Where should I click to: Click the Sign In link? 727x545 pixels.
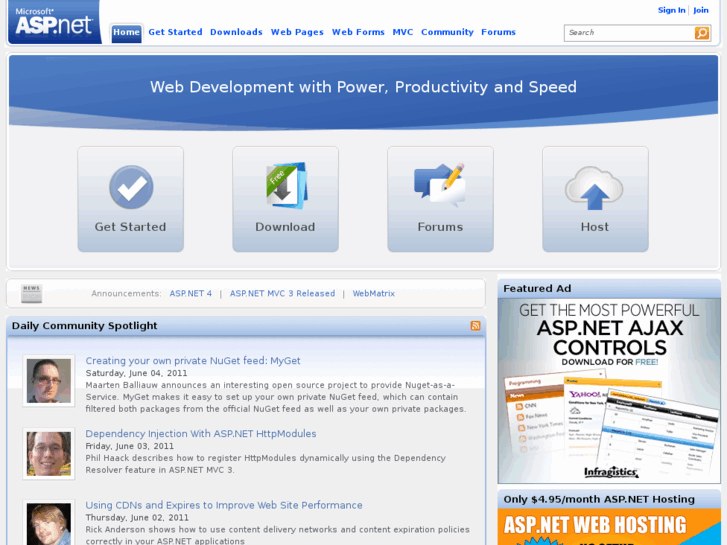tap(671, 10)
